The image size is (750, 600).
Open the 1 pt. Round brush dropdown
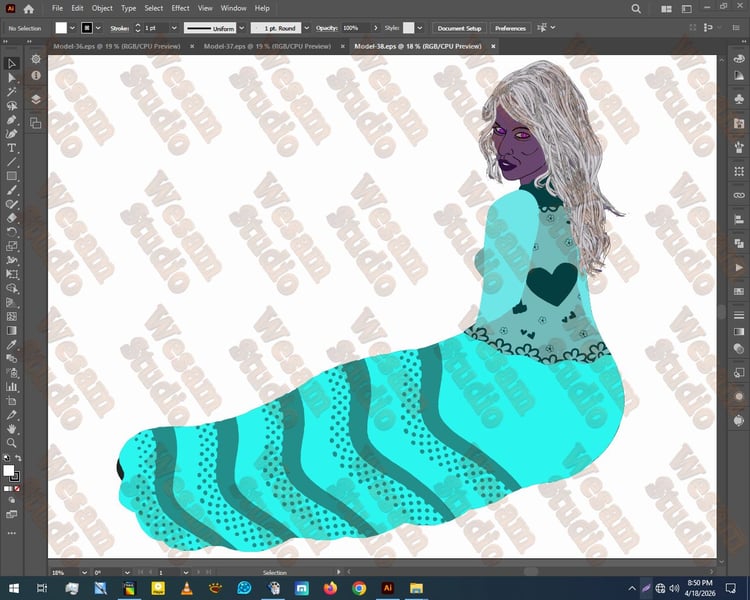click(x=307, y=28)
